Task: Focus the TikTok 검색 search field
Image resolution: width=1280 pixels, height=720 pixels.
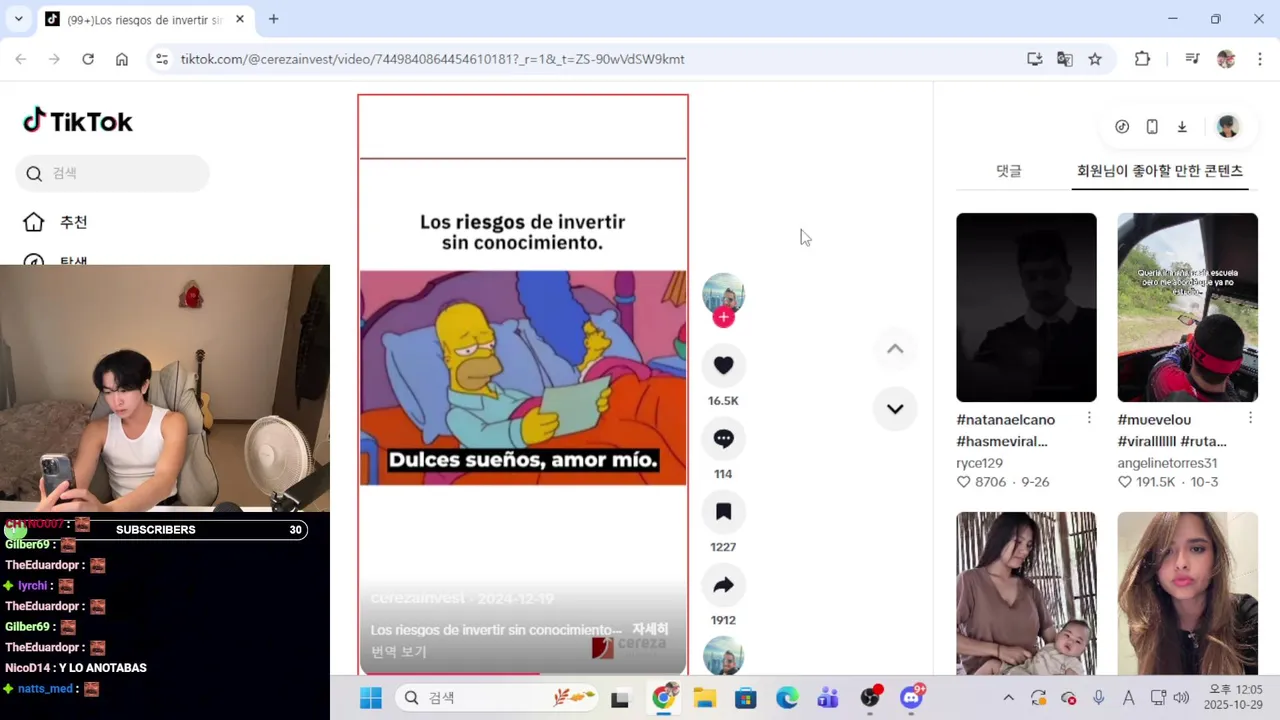Action: 113,173
